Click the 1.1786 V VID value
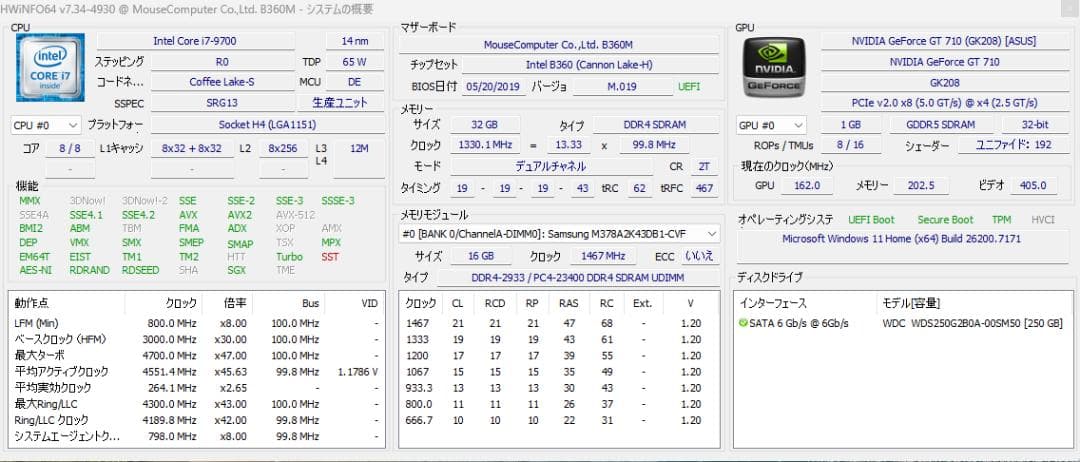 [357, 372]
